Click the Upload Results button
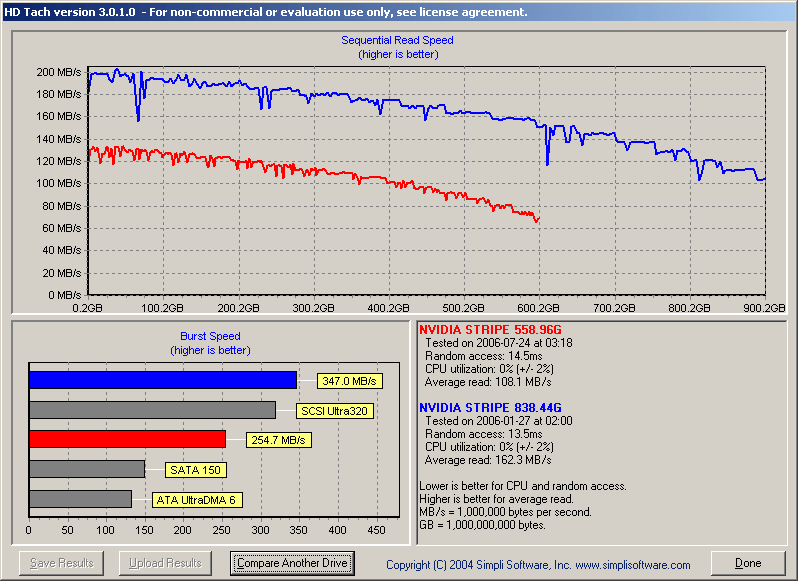Viewport: 798px width, 581px height. (165, 563)
